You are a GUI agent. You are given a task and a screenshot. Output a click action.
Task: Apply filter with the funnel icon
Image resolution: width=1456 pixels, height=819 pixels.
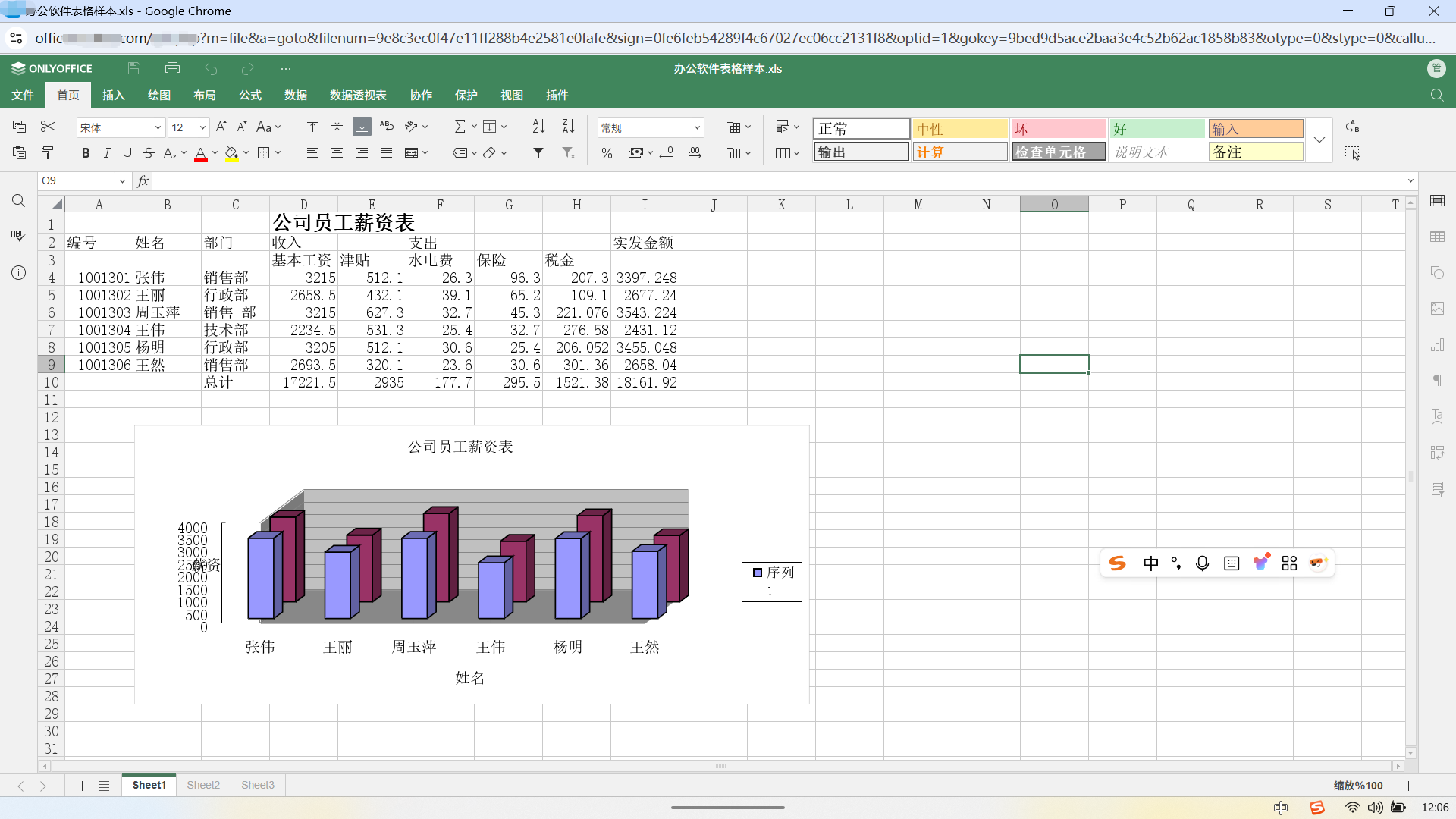click(x=538, y=153)
